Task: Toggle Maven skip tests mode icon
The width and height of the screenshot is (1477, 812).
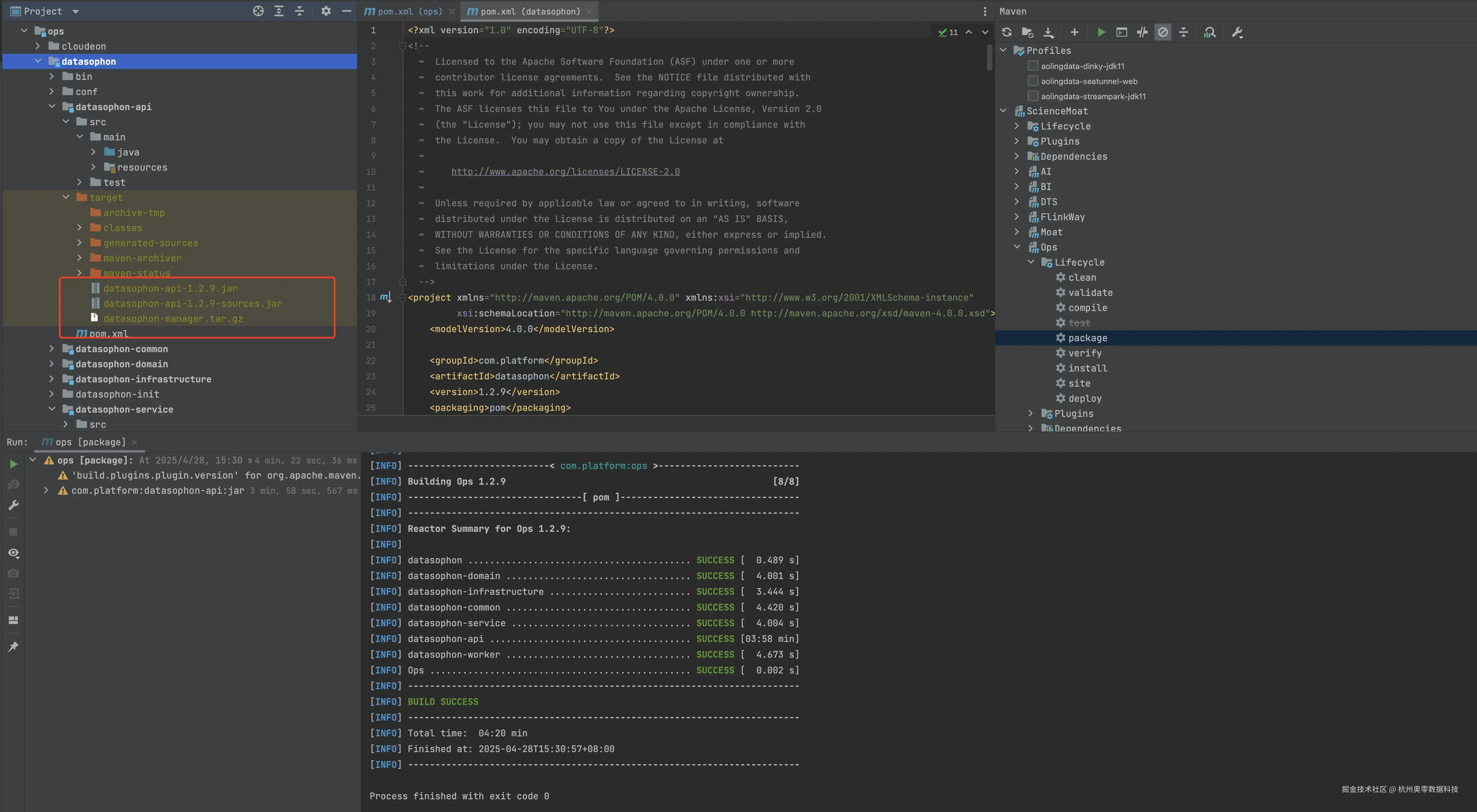Action: tap(1162, 33)
